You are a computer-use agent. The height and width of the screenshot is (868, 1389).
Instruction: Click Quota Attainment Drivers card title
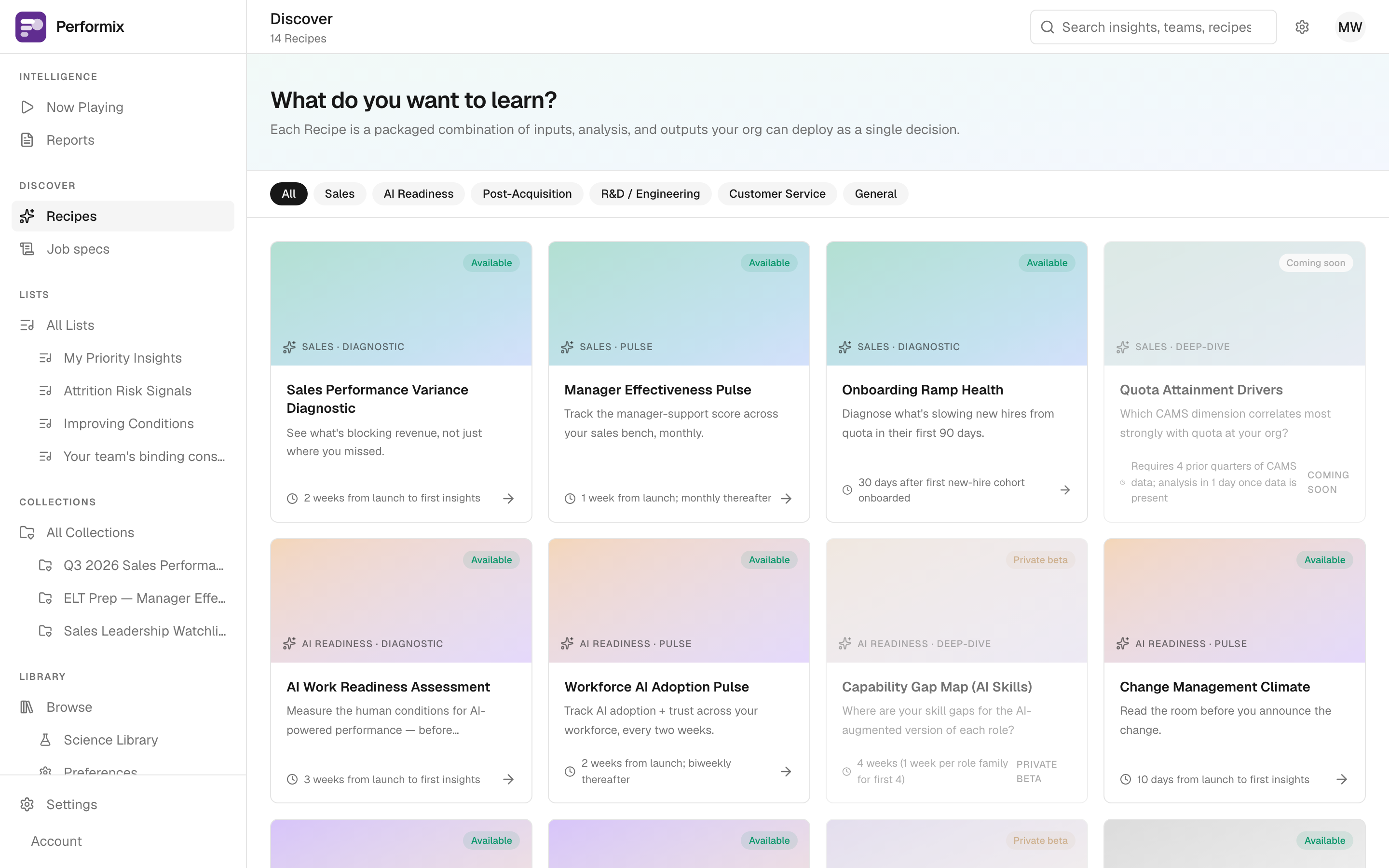click(x=1201, y=390)
